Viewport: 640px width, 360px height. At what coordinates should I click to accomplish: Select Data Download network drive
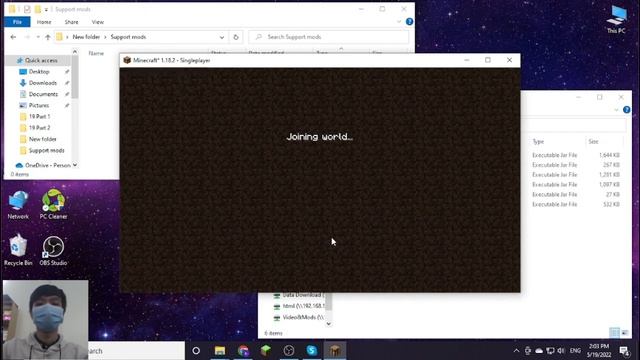(299, 295)
